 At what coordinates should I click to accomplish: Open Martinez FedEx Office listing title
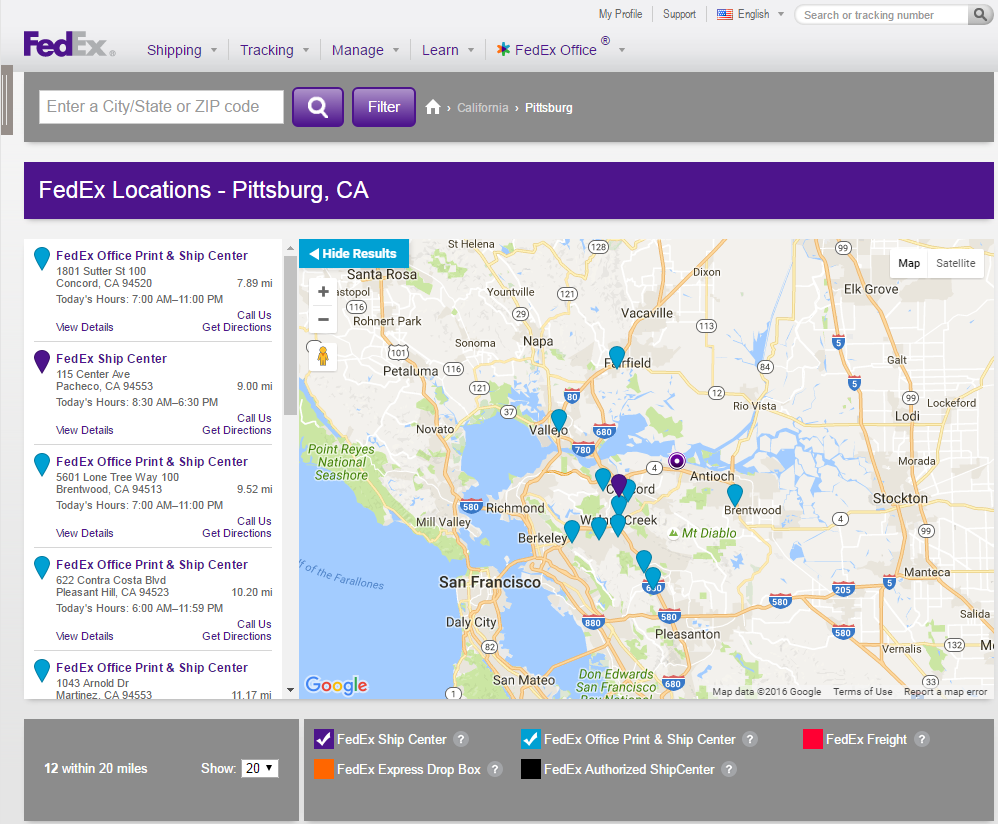[x=151, y=667]
